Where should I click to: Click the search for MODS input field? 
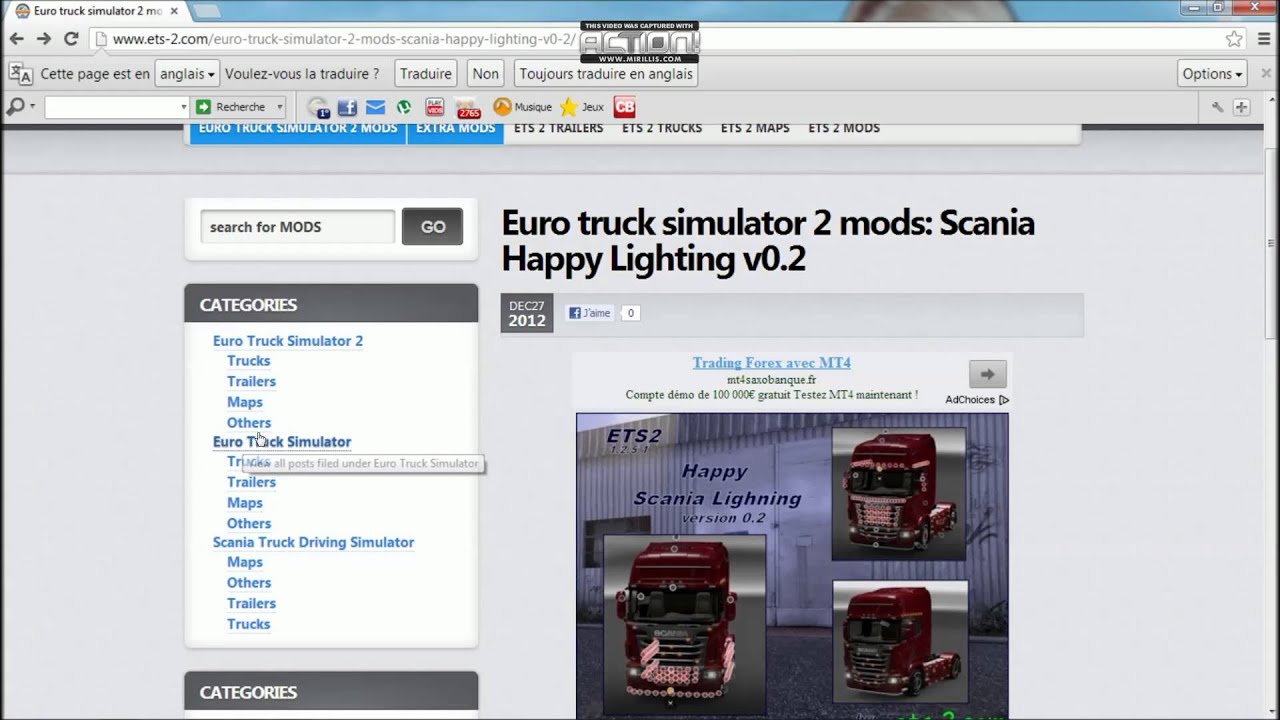[297, 227]
